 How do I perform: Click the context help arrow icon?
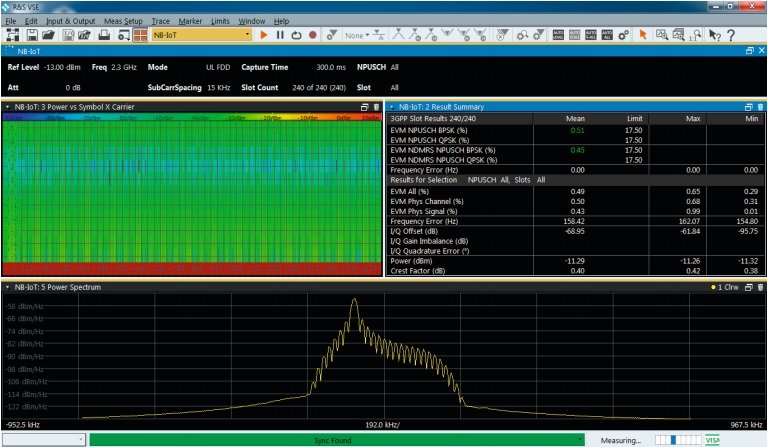point(715,35)
